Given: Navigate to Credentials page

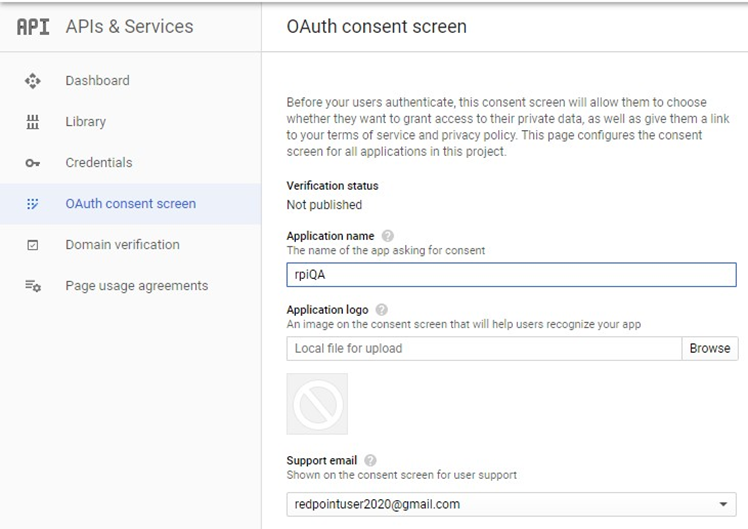Looking at the screenshot, I should click(98, 163).
